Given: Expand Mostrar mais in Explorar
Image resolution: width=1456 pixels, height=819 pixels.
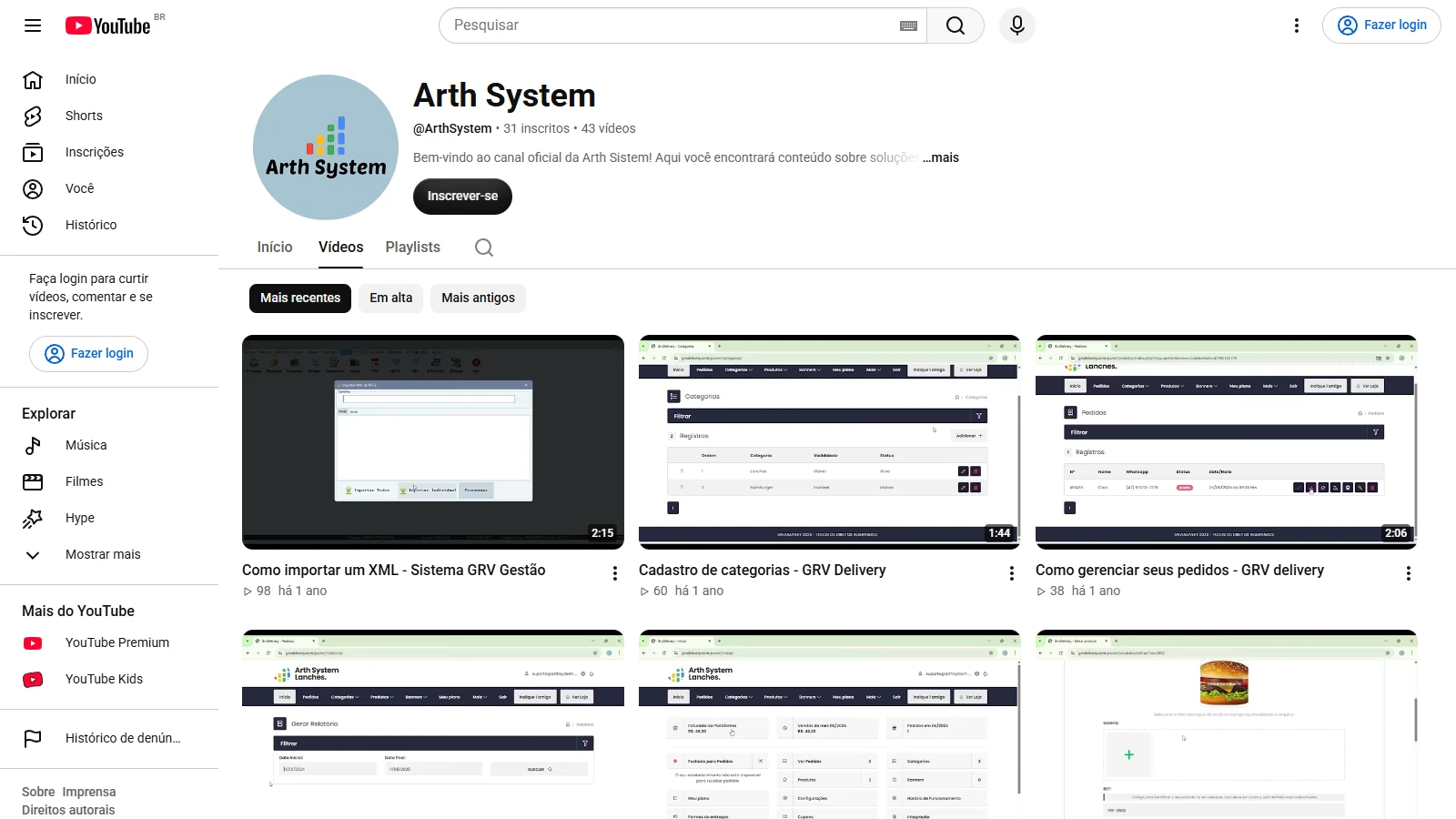Looking at the screenshot, I should [109, 554].
